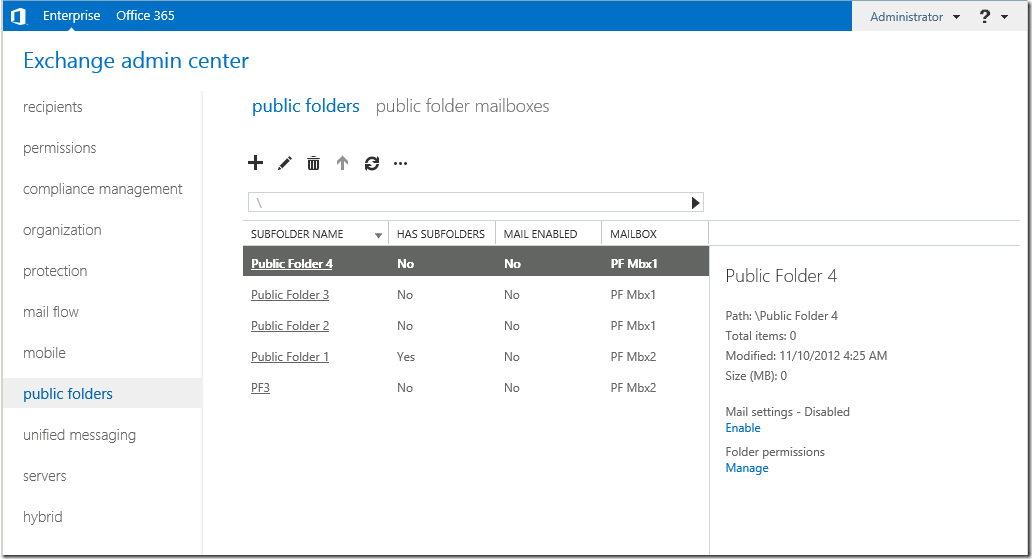The width and height of the screenshot is (1032, 559).
Task: Click Exchange admin center title
Action: click(136, 61)
